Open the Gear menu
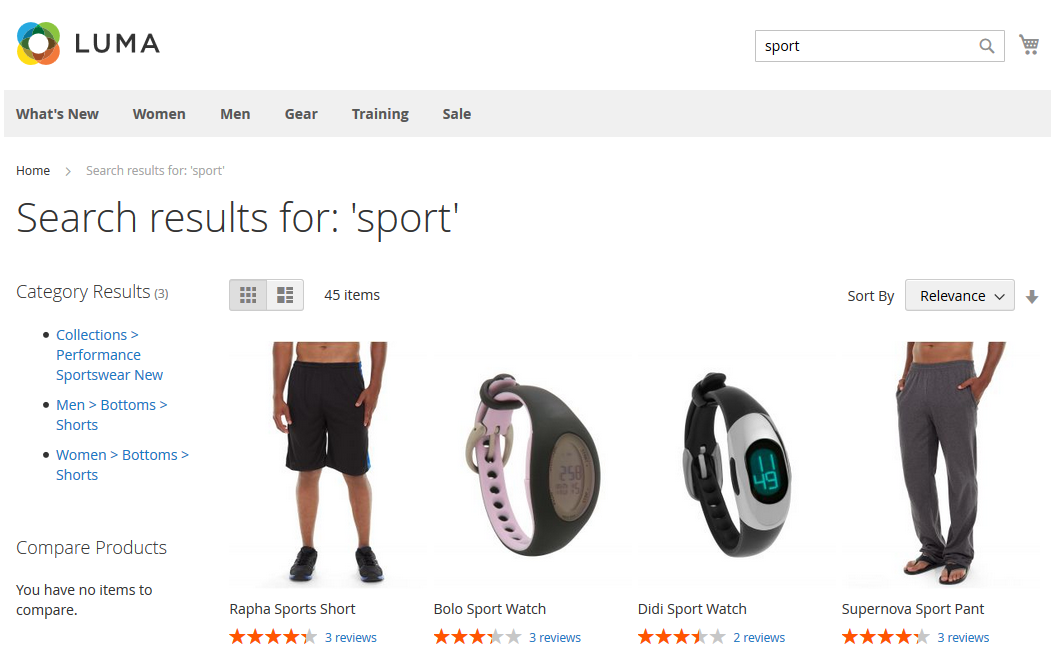This screenshot has height=654, width=1056. click(301, 114)
